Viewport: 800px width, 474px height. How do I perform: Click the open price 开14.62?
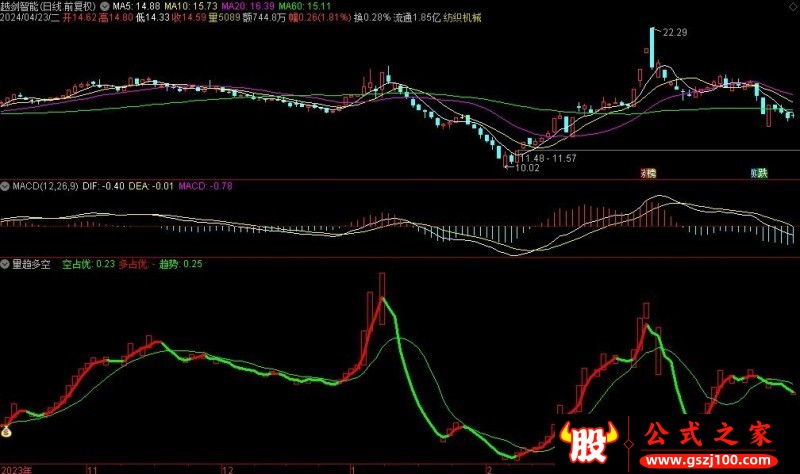80,18
